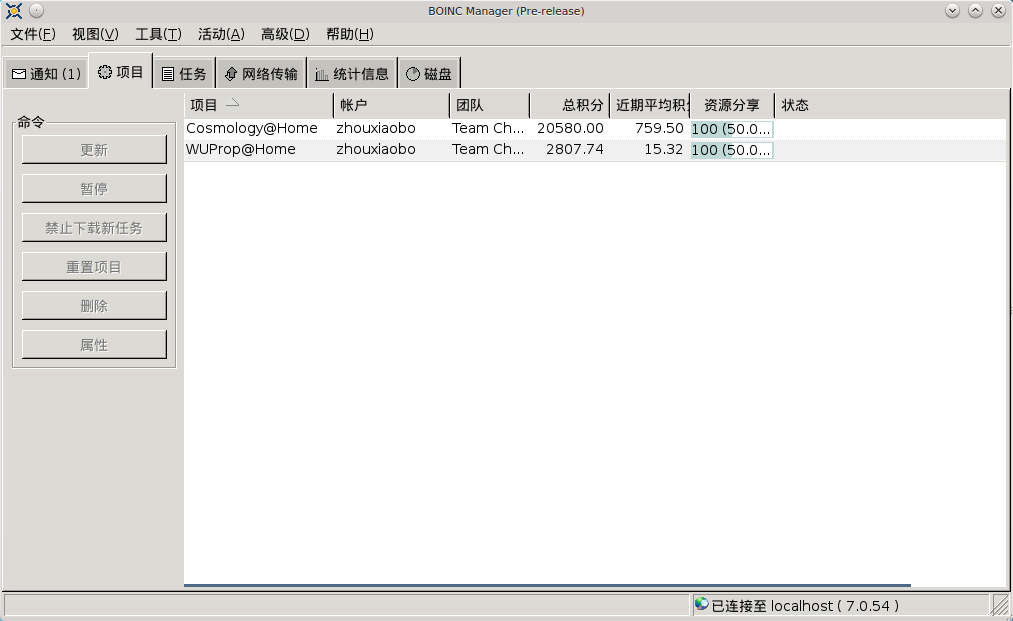The image size is (1013, 621).
Task: Open the 视图(V) menu
Action: coord(96,34)
